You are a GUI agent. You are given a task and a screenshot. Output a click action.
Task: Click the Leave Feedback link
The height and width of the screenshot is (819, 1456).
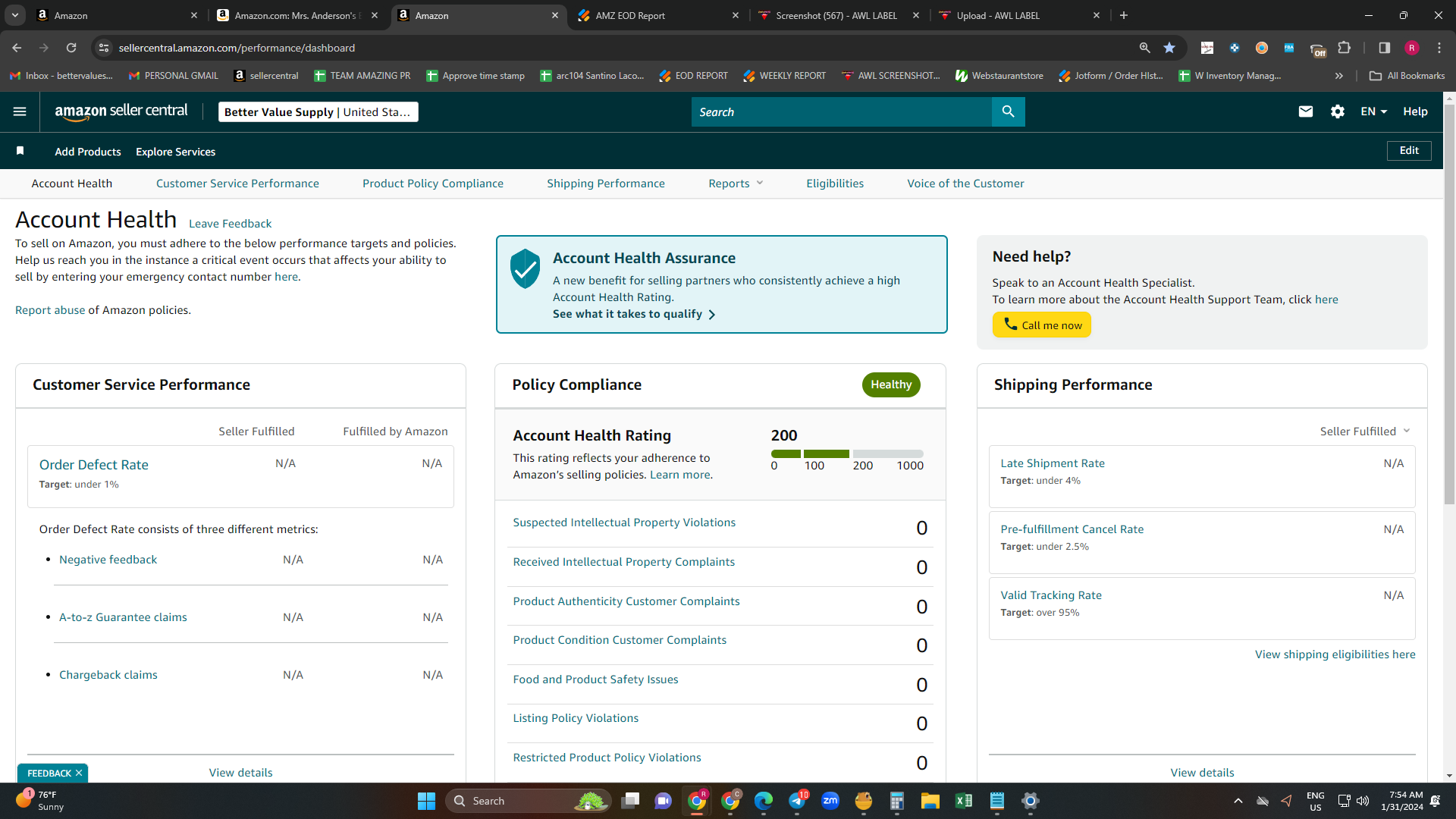coord(230,224)
